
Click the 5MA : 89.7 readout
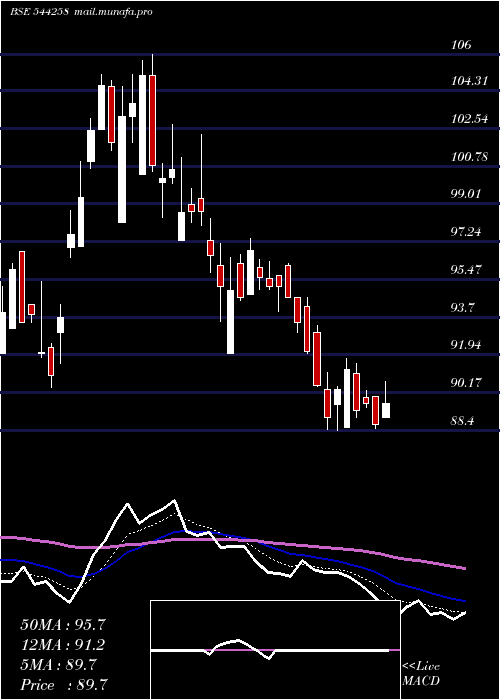click(58, 665)
